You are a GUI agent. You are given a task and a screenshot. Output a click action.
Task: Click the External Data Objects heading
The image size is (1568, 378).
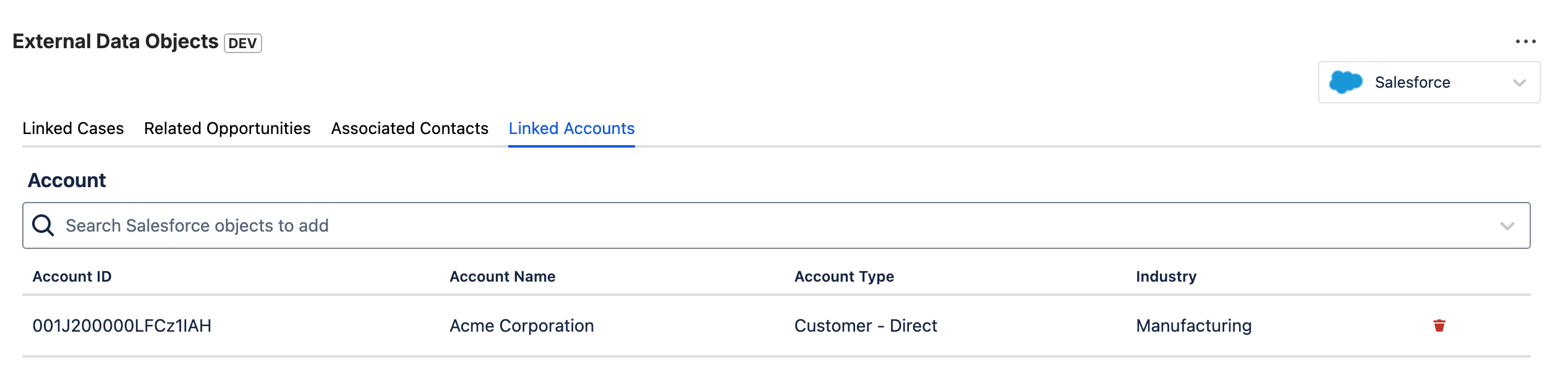click(x=116, y=41)
